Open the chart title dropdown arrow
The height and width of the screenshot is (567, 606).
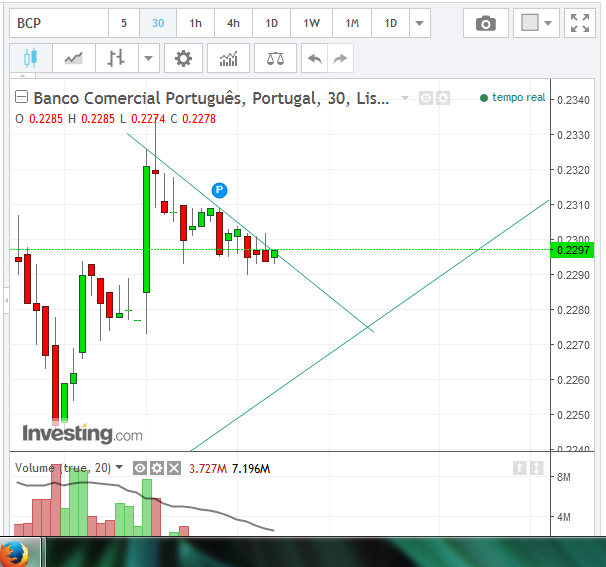[405, 98]
